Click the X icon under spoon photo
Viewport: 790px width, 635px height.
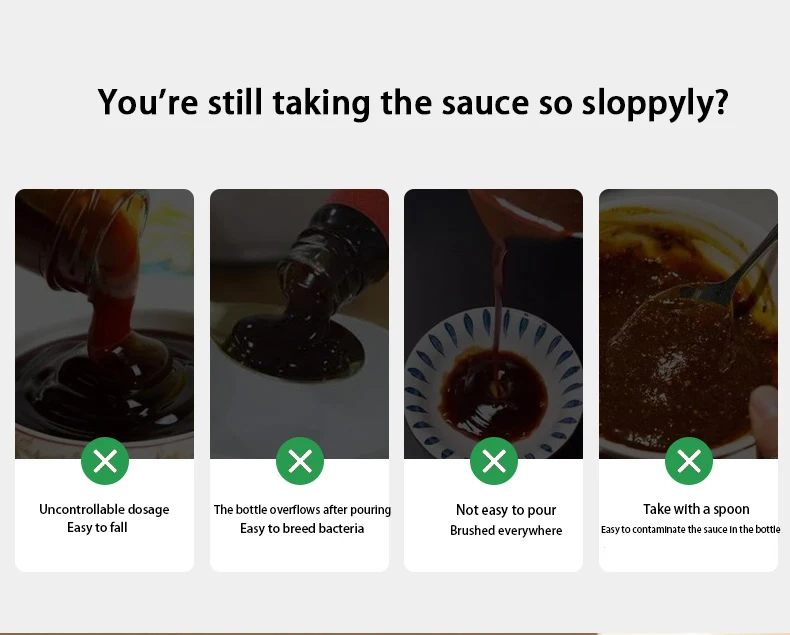click(689, 461)
